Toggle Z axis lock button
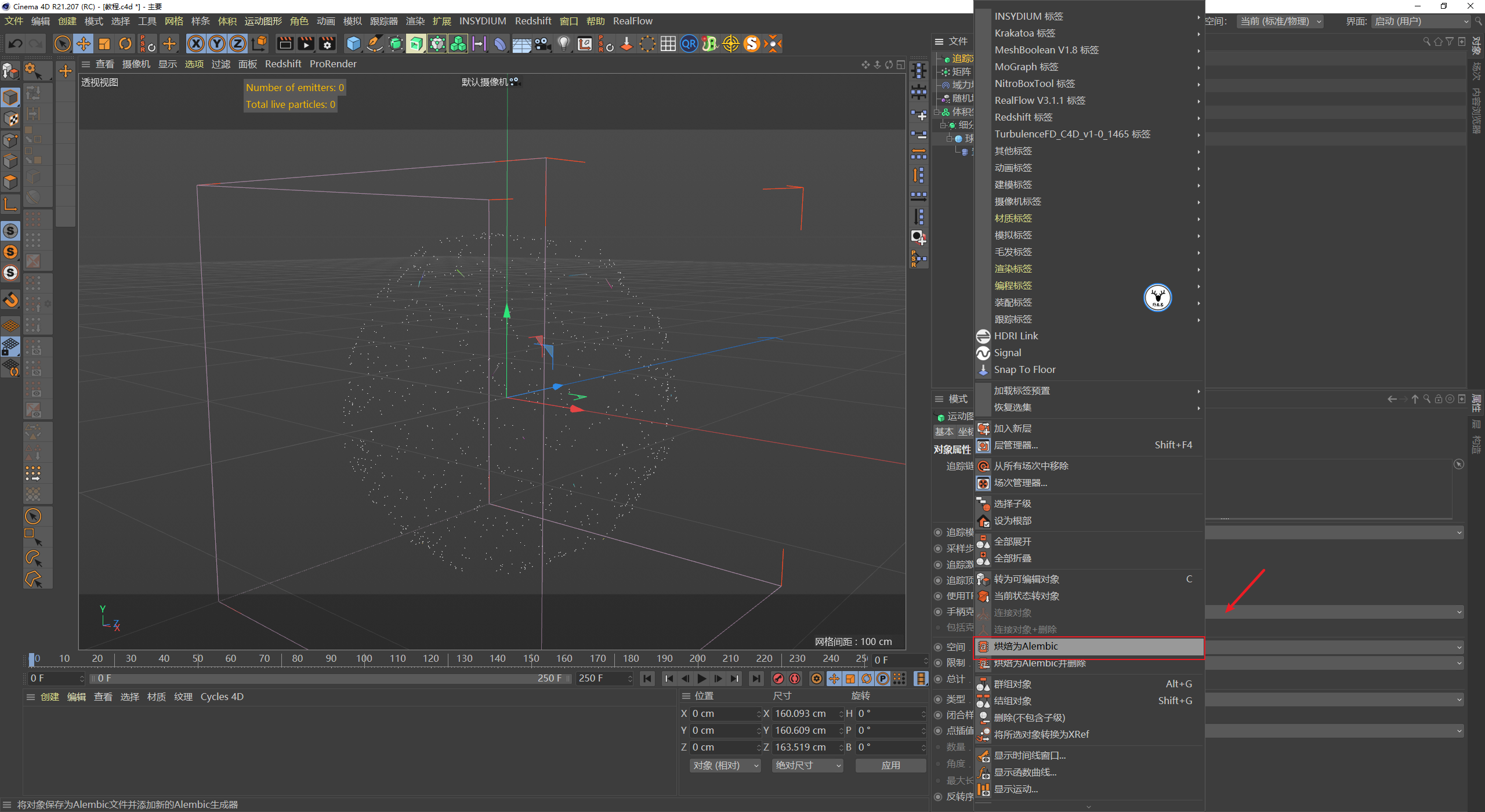The height and width of the screenshot is (812, 1485). (x=238, y=43)
